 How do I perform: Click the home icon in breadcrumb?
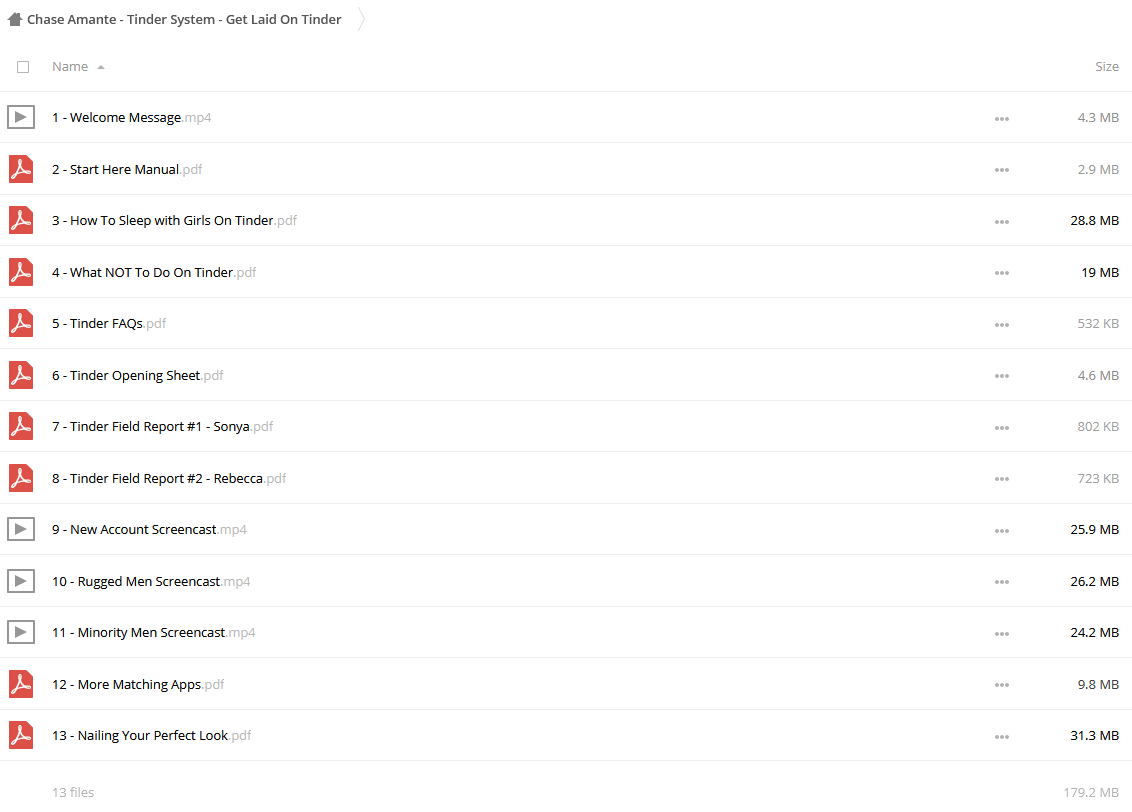[15, 19]
